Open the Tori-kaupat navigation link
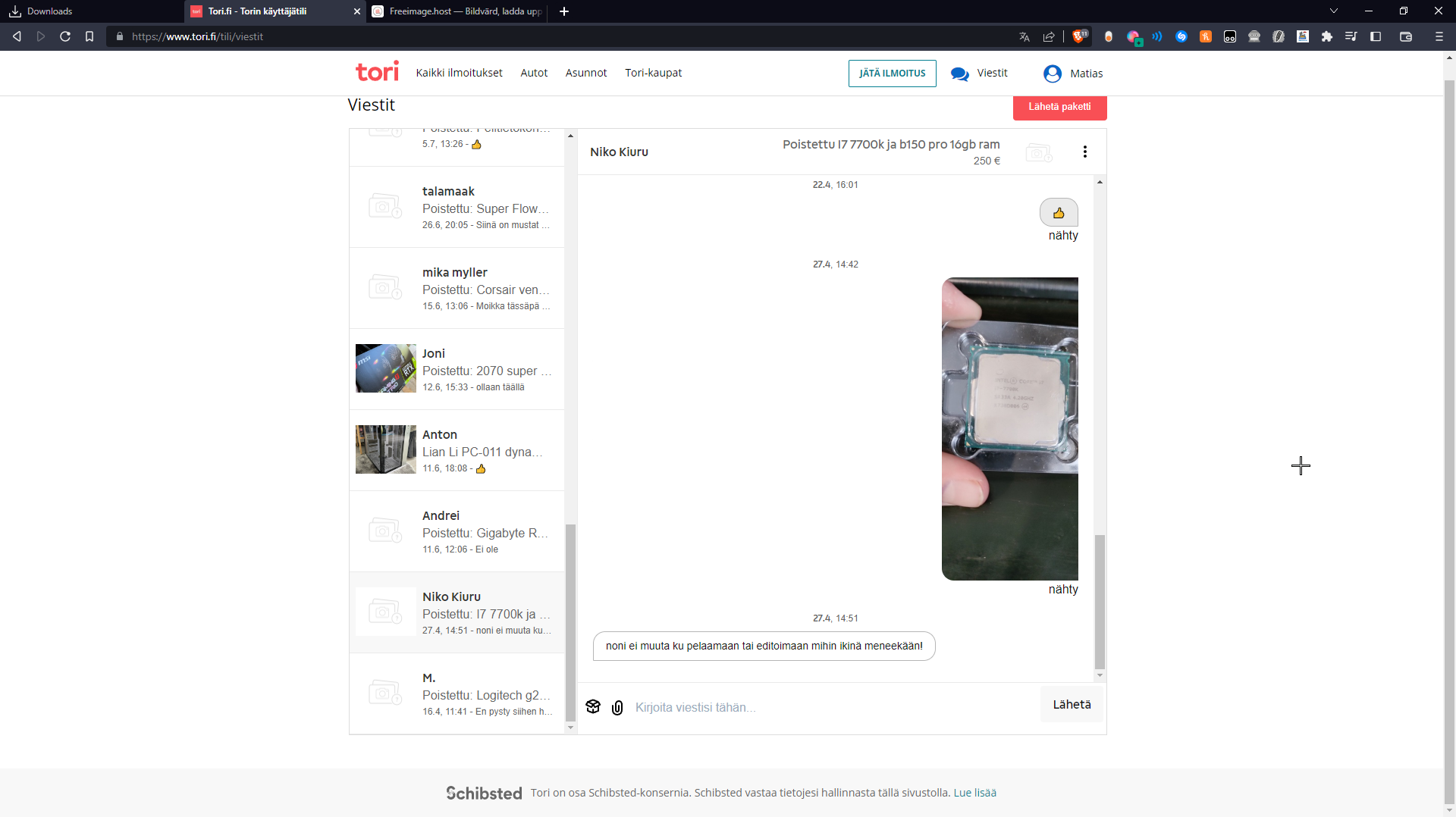 (x=654, y=73)
